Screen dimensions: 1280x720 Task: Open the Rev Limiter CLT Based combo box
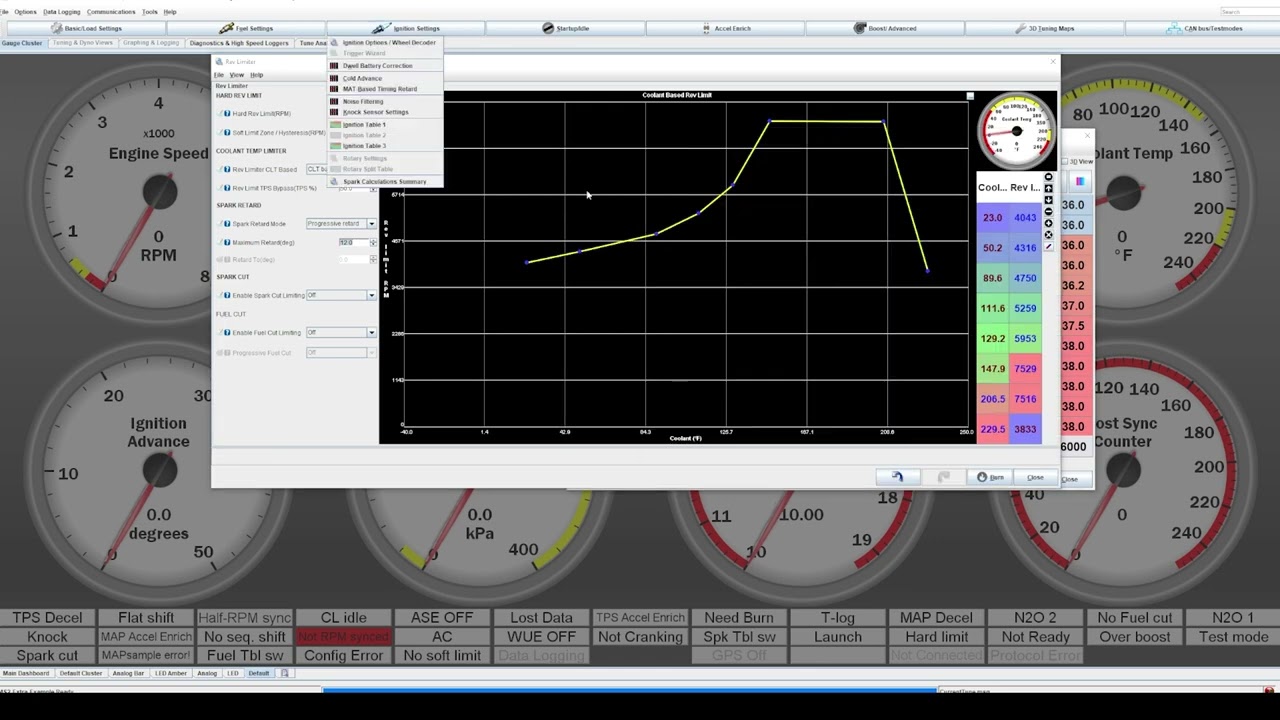(317, 169)
